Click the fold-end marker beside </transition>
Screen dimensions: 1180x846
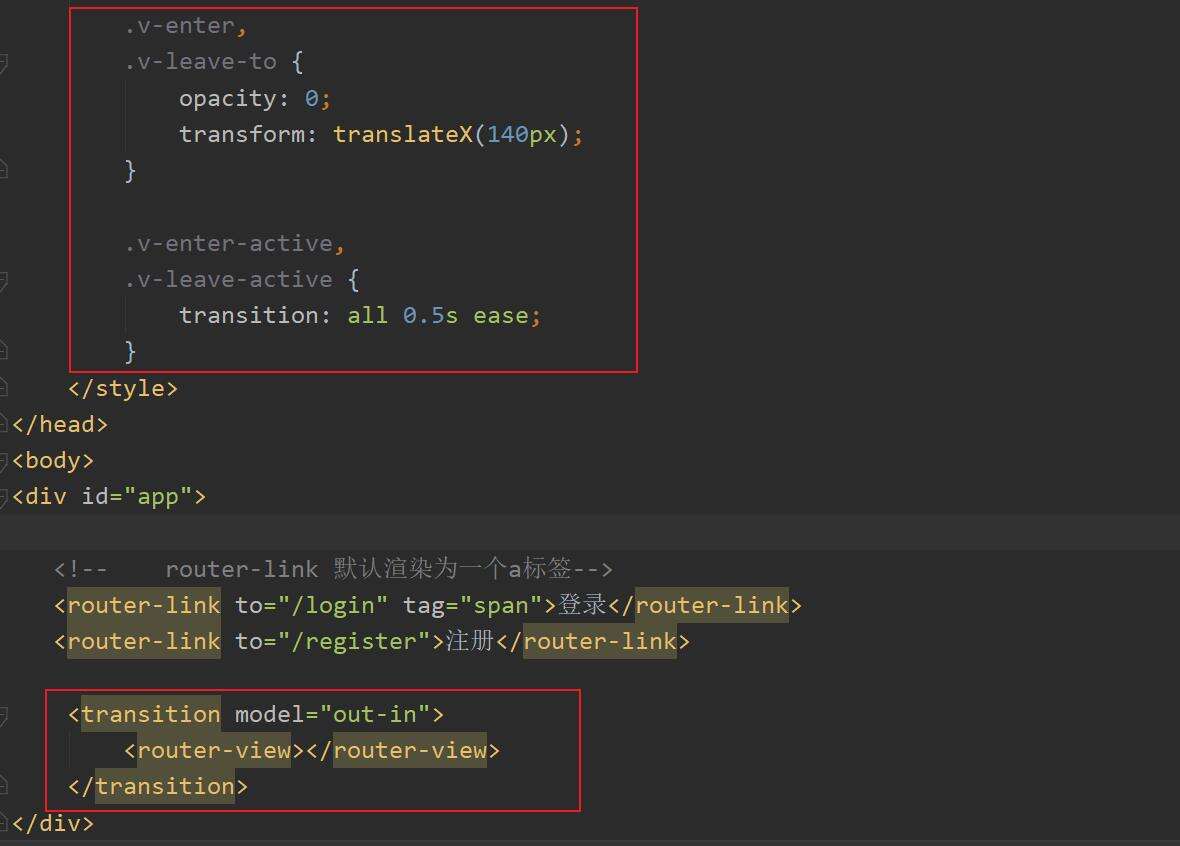coord(3,787)
